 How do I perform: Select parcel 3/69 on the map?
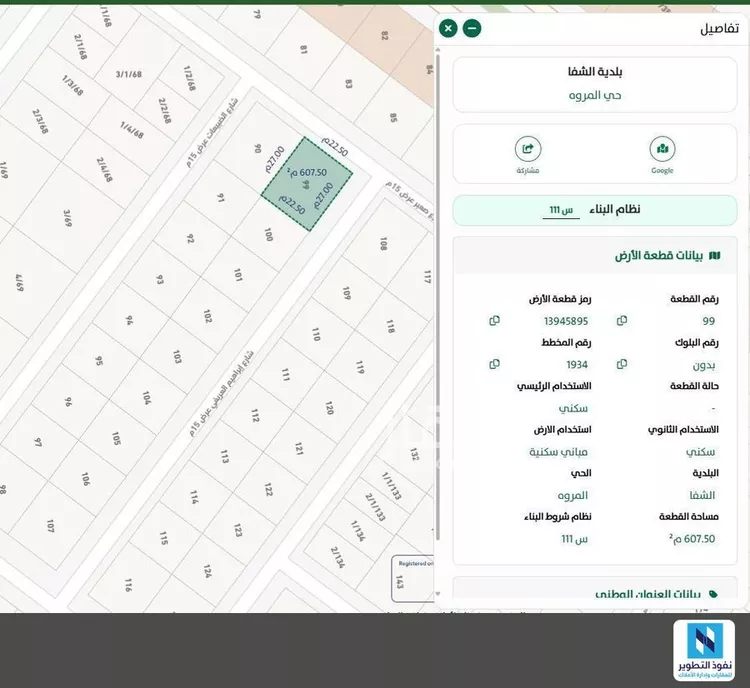point(67,218)
